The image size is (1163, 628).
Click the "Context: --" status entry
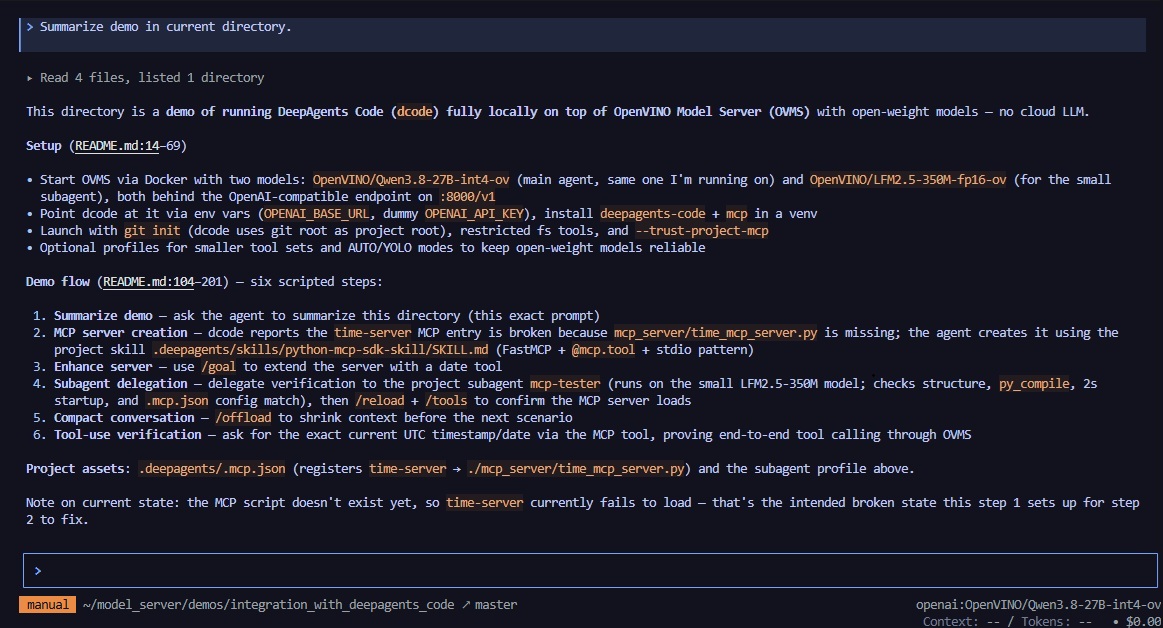click(961, 621)
